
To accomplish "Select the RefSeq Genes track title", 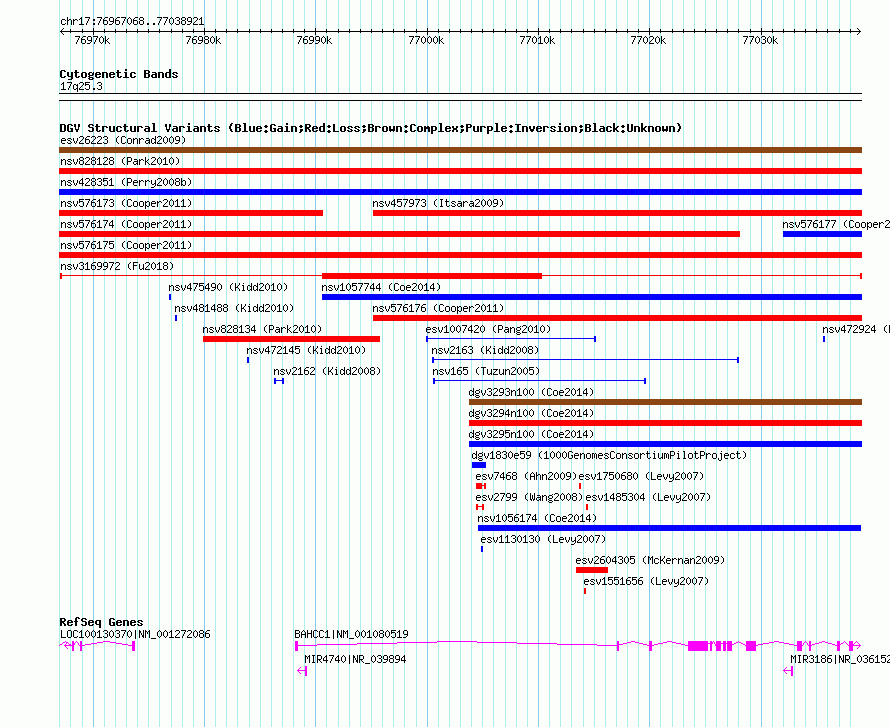I will [x=101, y=622].
